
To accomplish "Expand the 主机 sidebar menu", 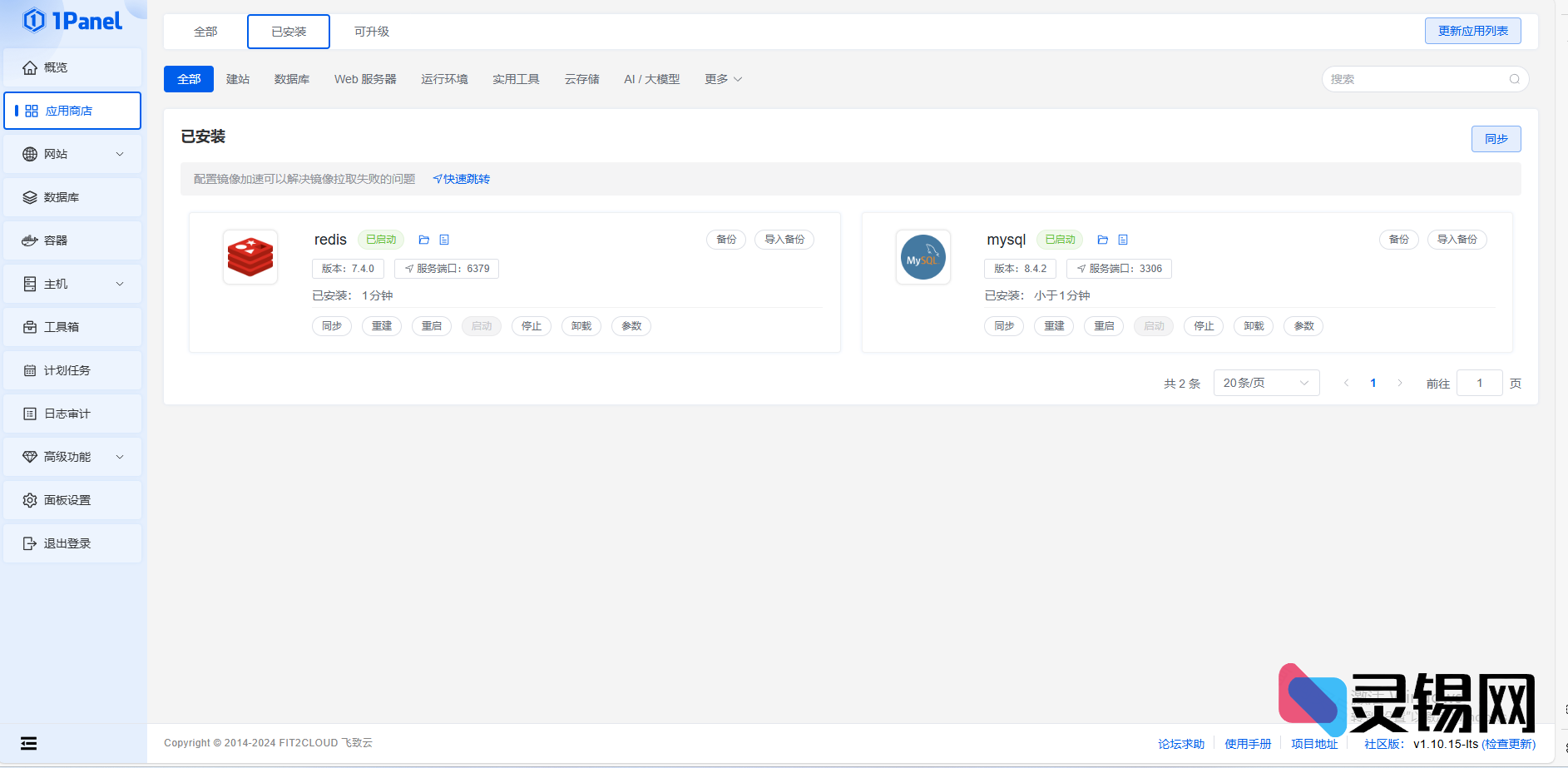I will click(72, 284).
